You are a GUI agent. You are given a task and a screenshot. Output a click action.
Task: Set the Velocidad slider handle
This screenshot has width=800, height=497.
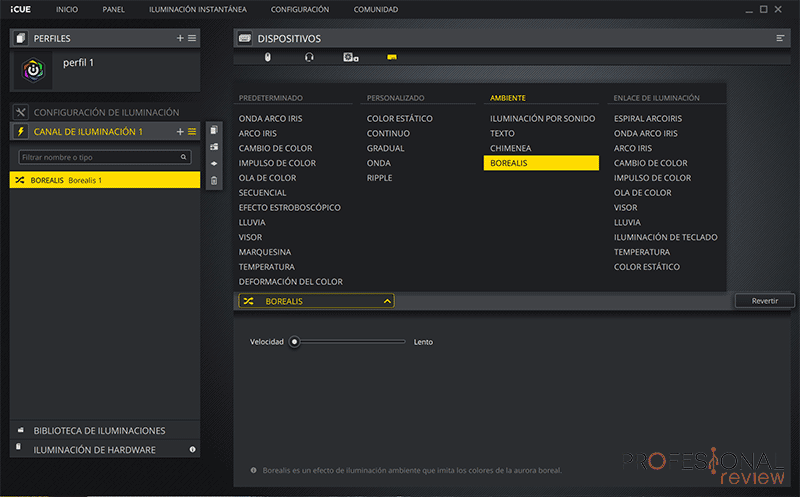(x=294, y=342)
